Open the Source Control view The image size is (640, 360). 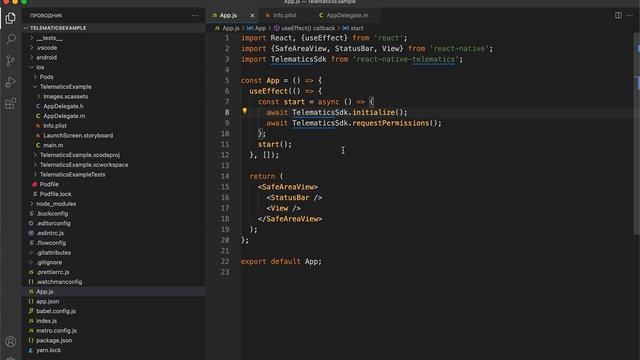click(x=11, y=61)
